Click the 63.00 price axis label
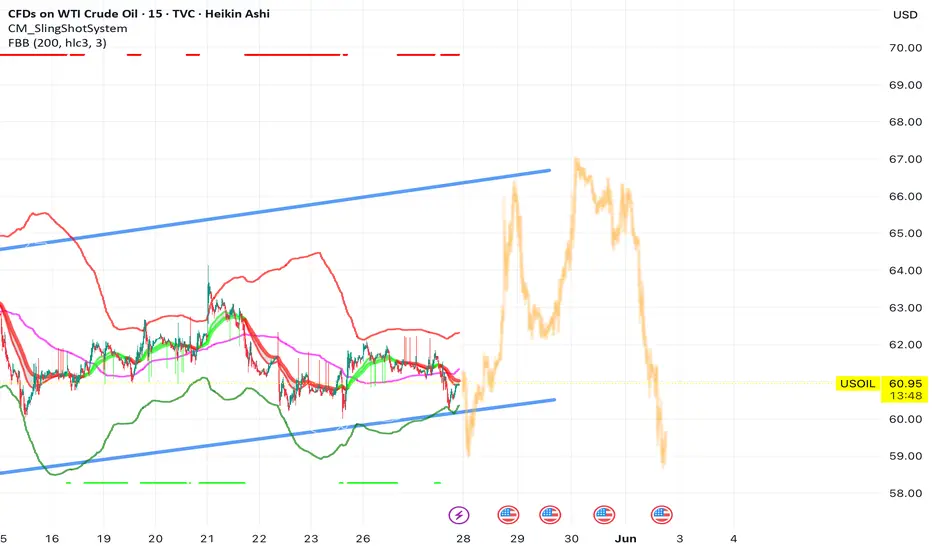Image resolution: width=932 pixels, height=550 pixels. (905, 308)
